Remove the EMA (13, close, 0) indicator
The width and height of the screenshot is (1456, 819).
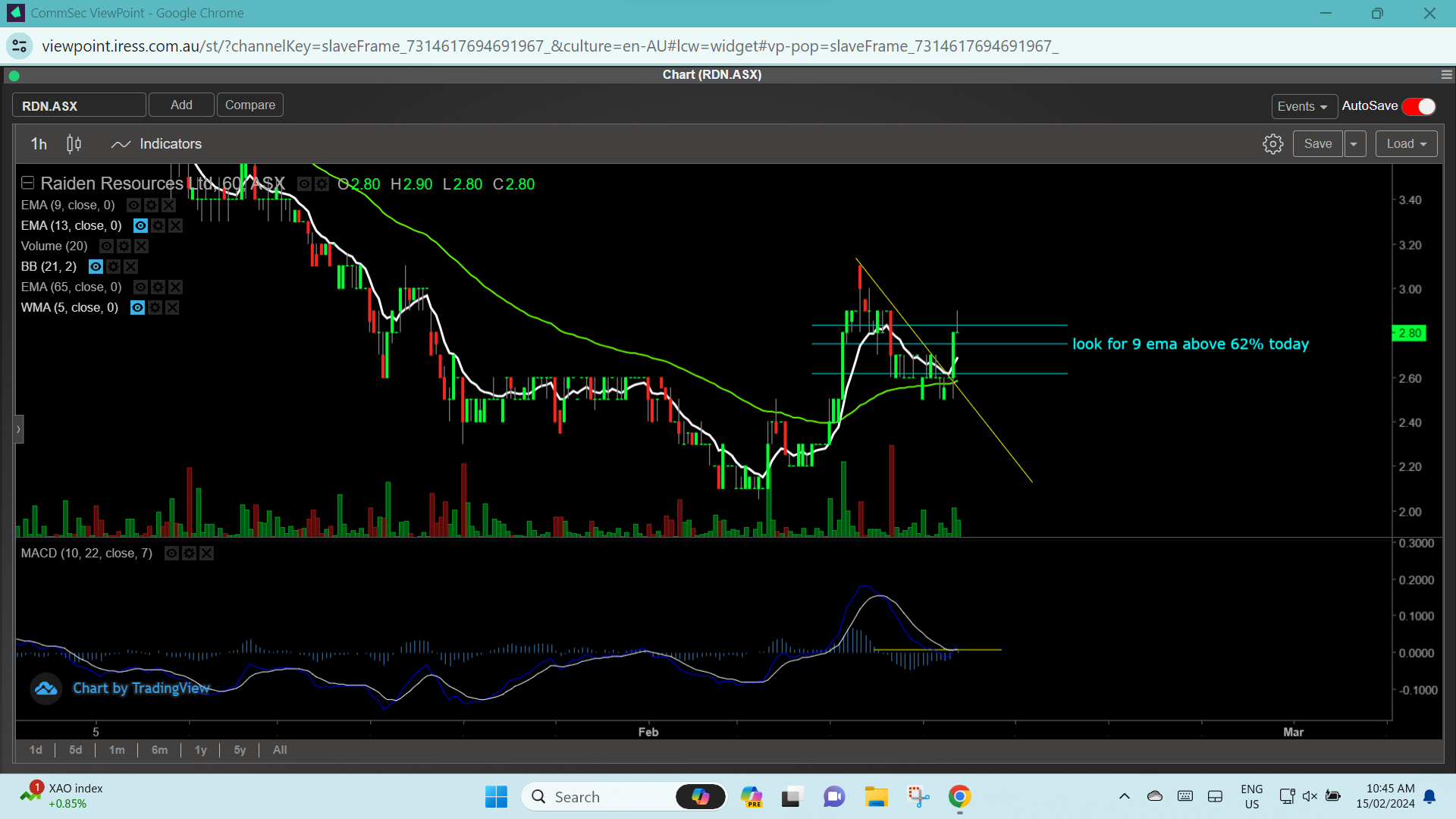click(x=175, y=225)
